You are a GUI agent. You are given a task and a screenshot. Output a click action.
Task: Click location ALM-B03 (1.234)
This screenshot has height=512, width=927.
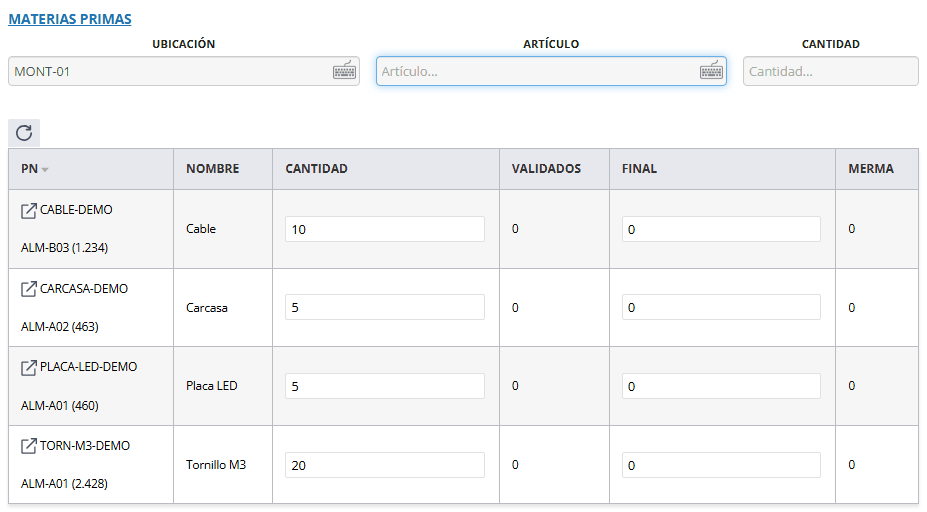pyautogui.click(x=64, y=248)
